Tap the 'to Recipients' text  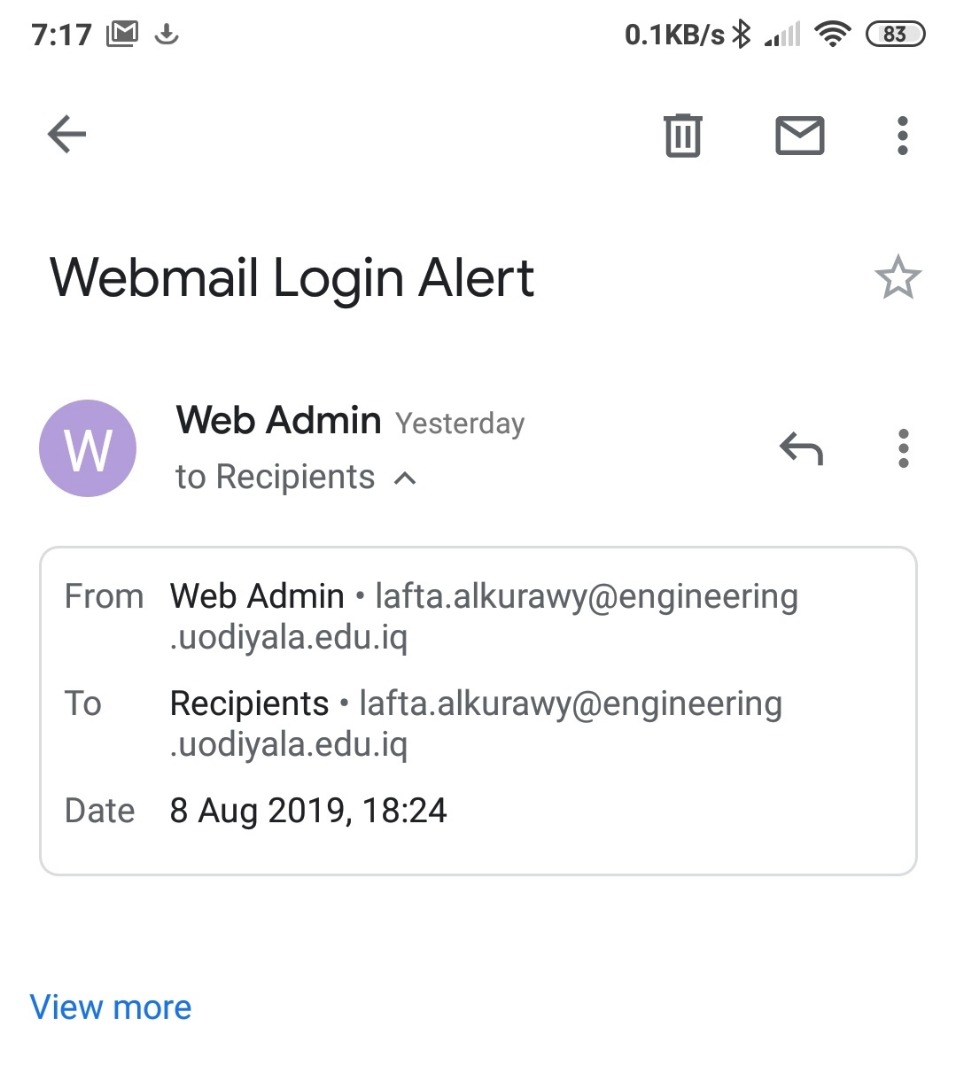[x=275, y=477]
